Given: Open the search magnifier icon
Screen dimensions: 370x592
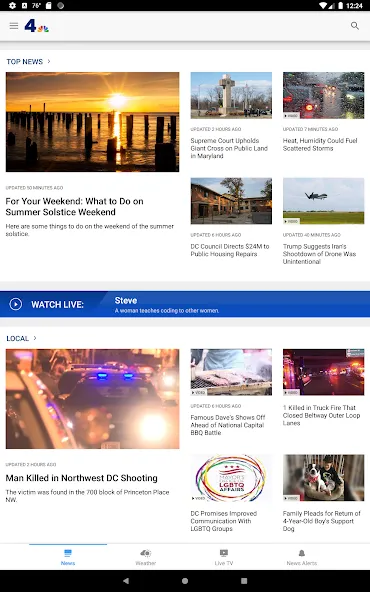Looking at the screenshot, I should (355, 26).
